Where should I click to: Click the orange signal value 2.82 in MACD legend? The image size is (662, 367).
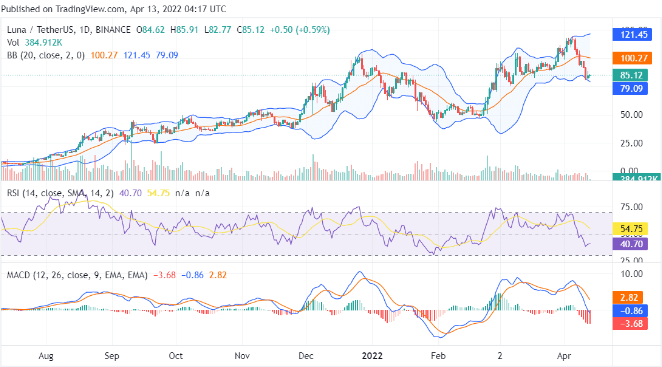click(217, 275)
